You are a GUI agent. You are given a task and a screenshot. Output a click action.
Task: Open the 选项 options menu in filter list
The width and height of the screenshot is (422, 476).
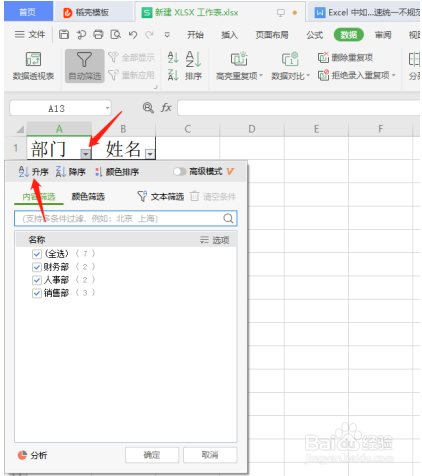(215, 240)
